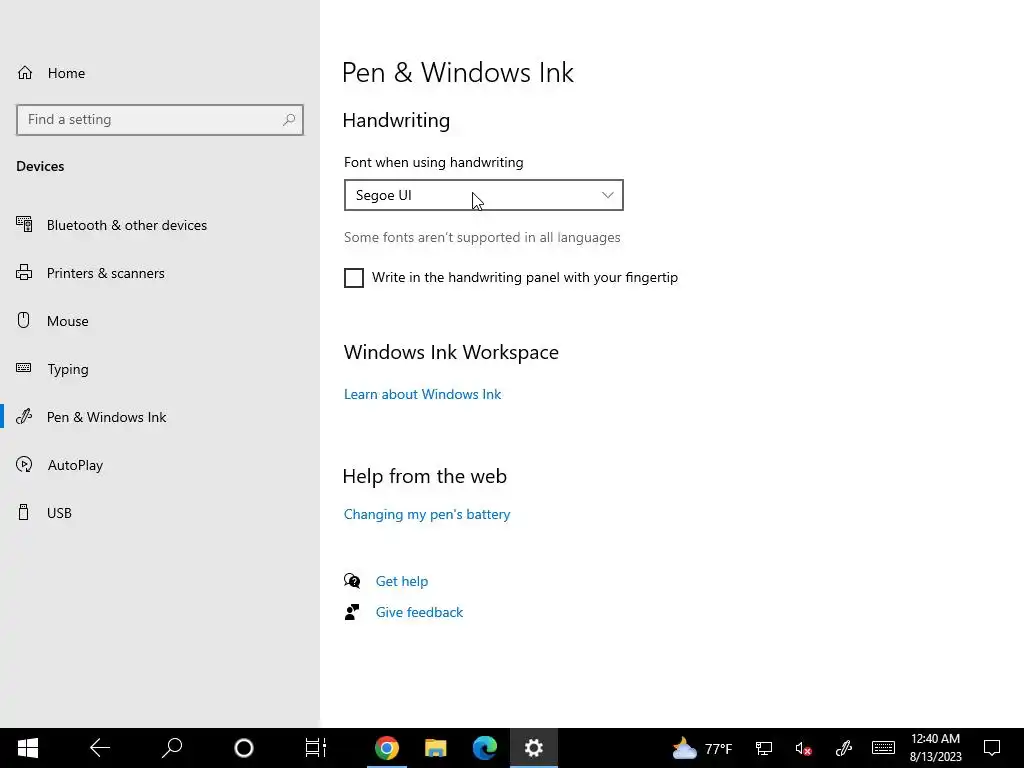
Task: Enable writing in handwriting panel with fingertip
Action: click(354, 278)
